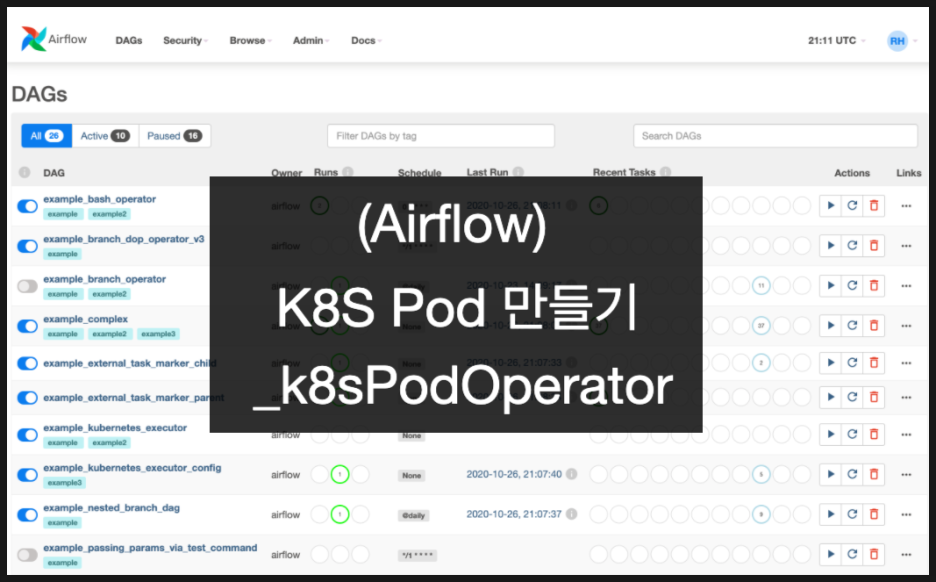This screenshot has width=936, height=582.
Task: Trigger the example_passing_params_via_test_command DAG
Action: [x=830, y=555]
